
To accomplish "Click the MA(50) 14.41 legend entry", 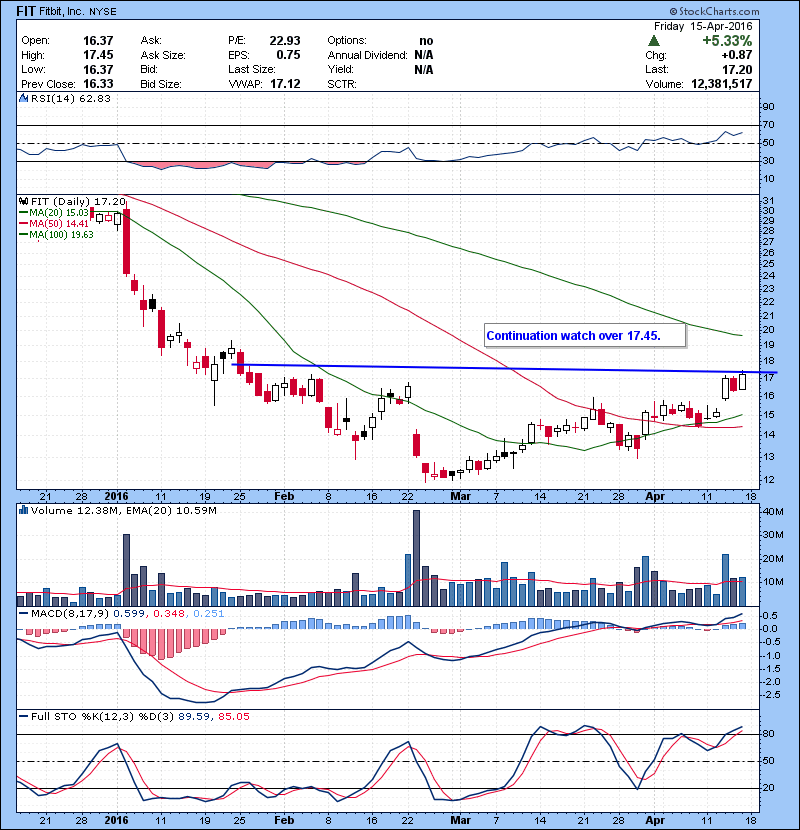I will click(54, 223).
